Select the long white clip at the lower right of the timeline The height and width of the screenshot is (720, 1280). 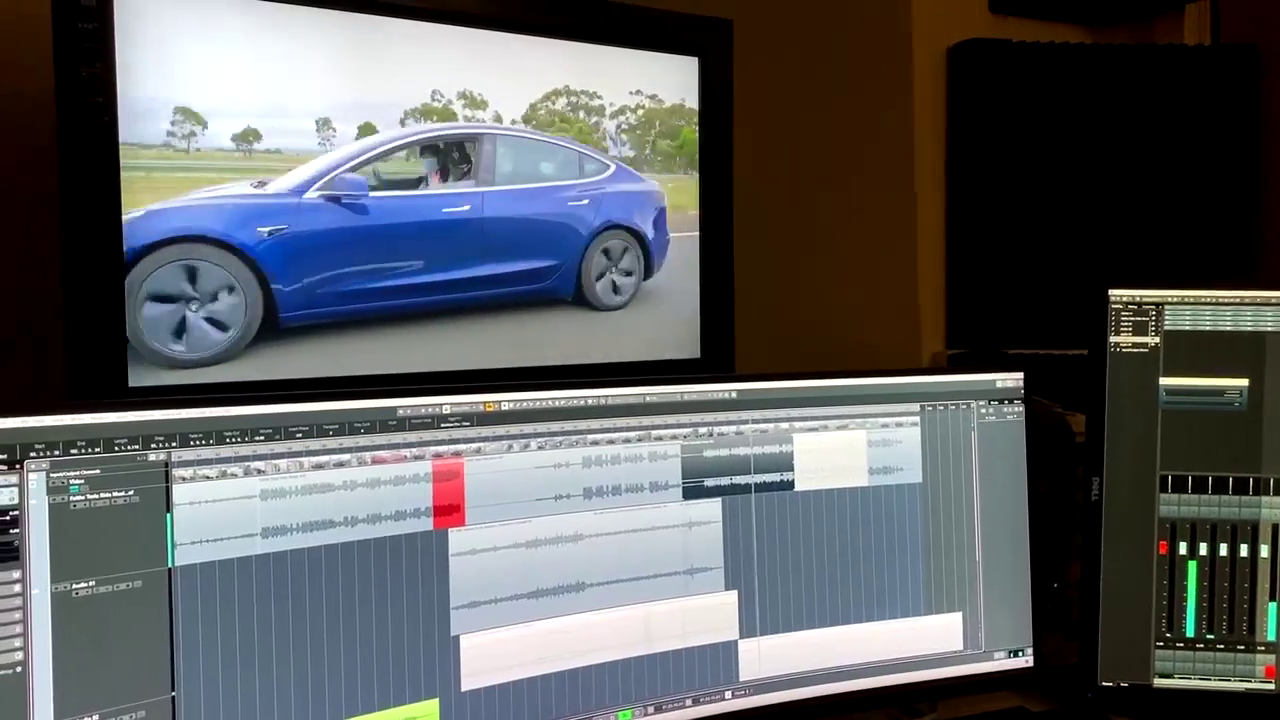coord(851,645)
